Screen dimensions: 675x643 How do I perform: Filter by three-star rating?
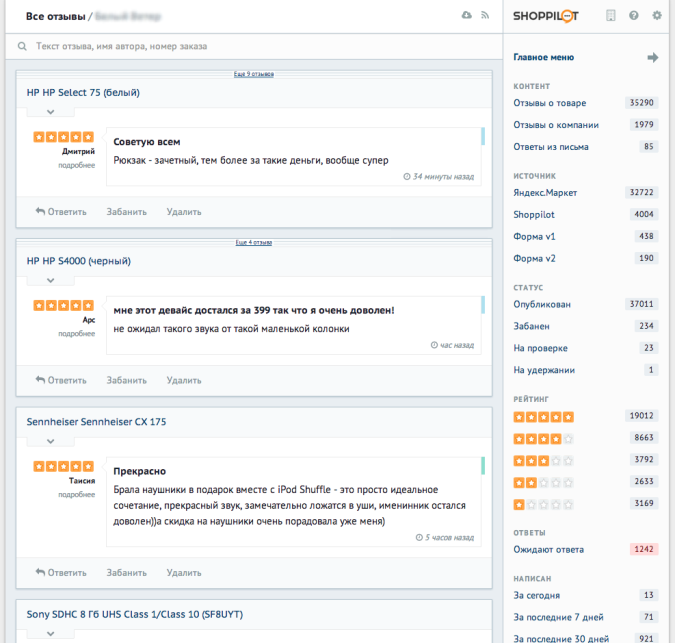point(543,461)
